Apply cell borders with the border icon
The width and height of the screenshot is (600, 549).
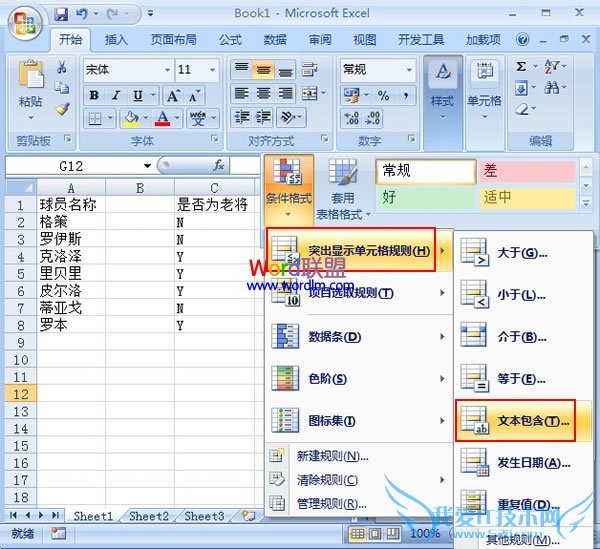point(95,118)
